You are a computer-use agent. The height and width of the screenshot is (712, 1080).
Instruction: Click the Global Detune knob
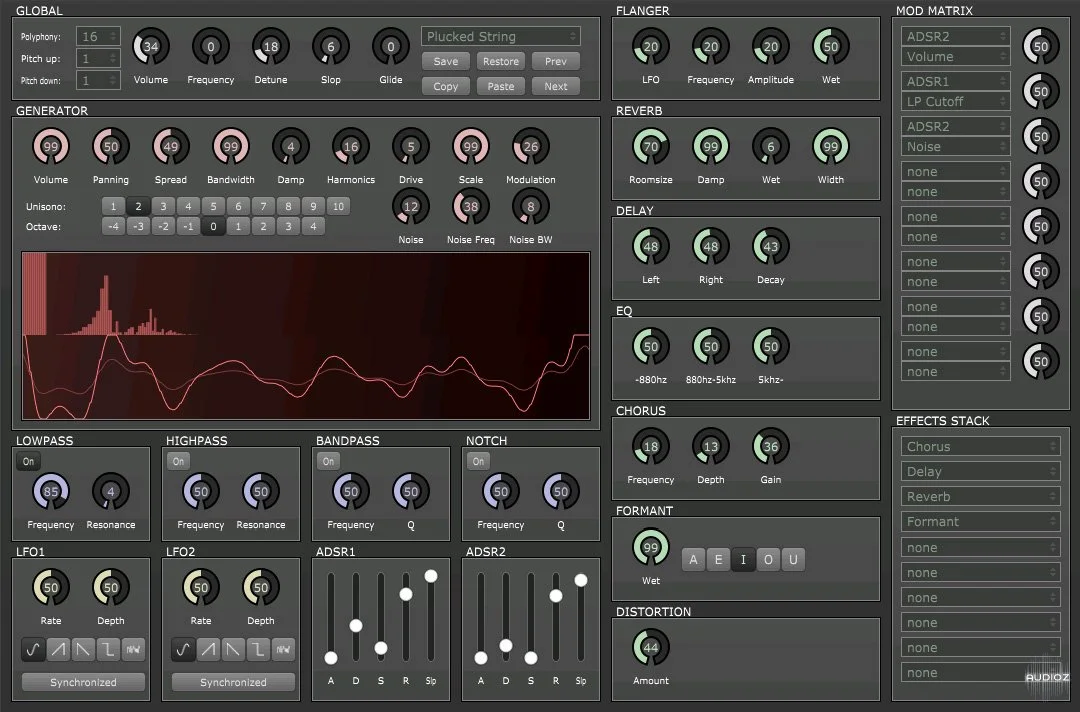pyautogui.click(x=271, y=47)
